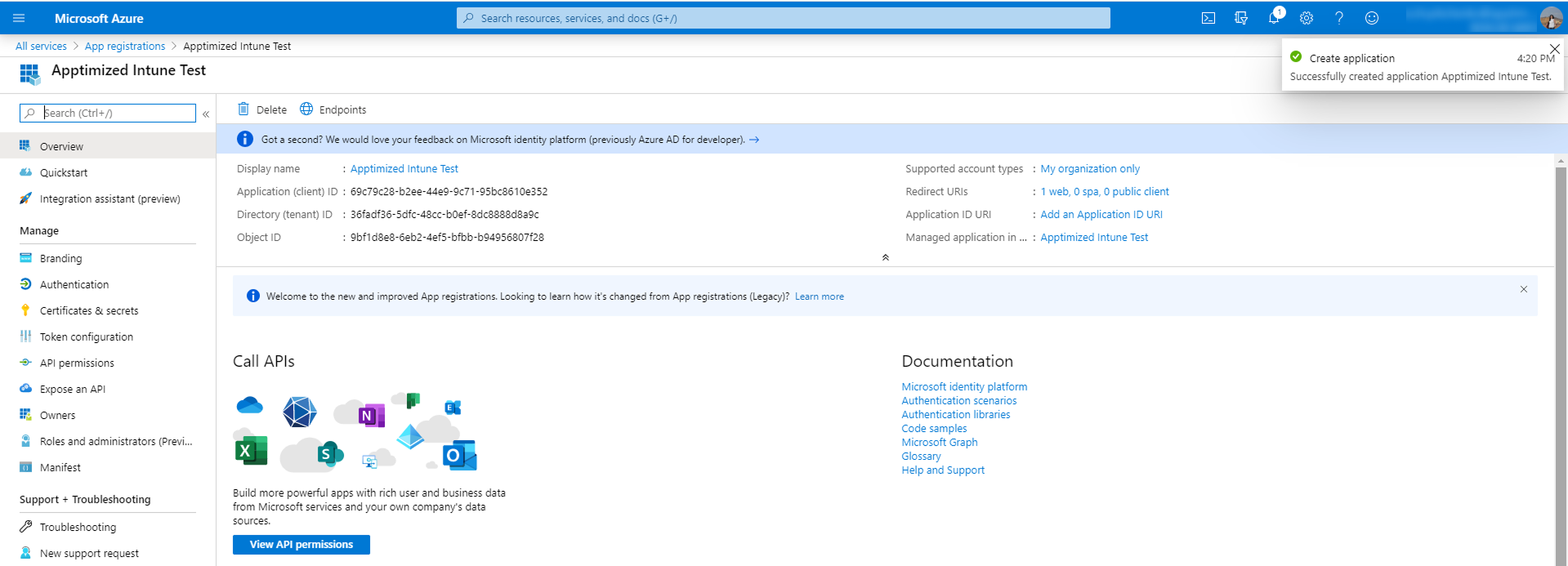Launch Cloud Shell from the top bar

tap(1208, 18)
